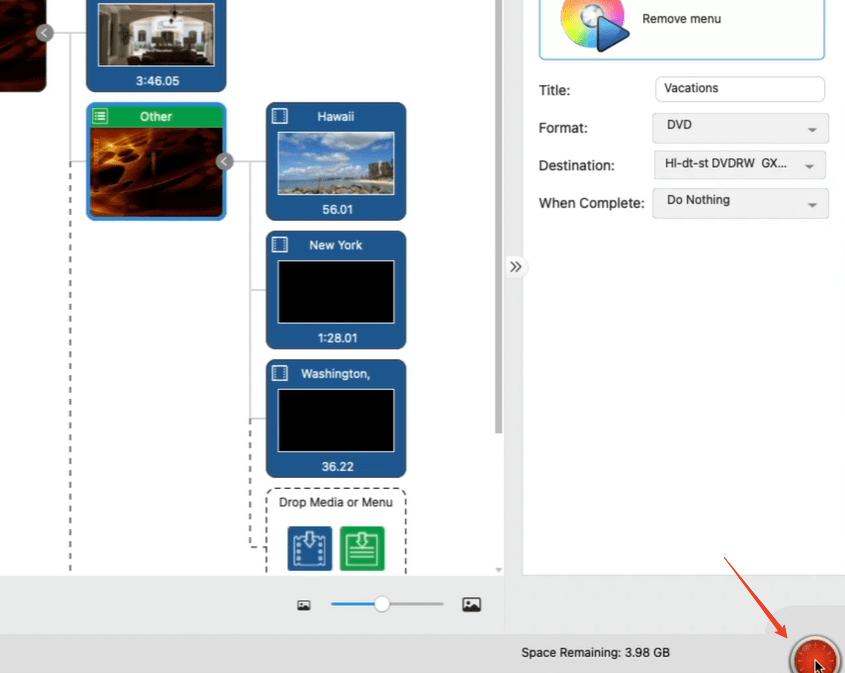
Task: Select the Hawaii video thumbnail
Action: pos(335,163)
